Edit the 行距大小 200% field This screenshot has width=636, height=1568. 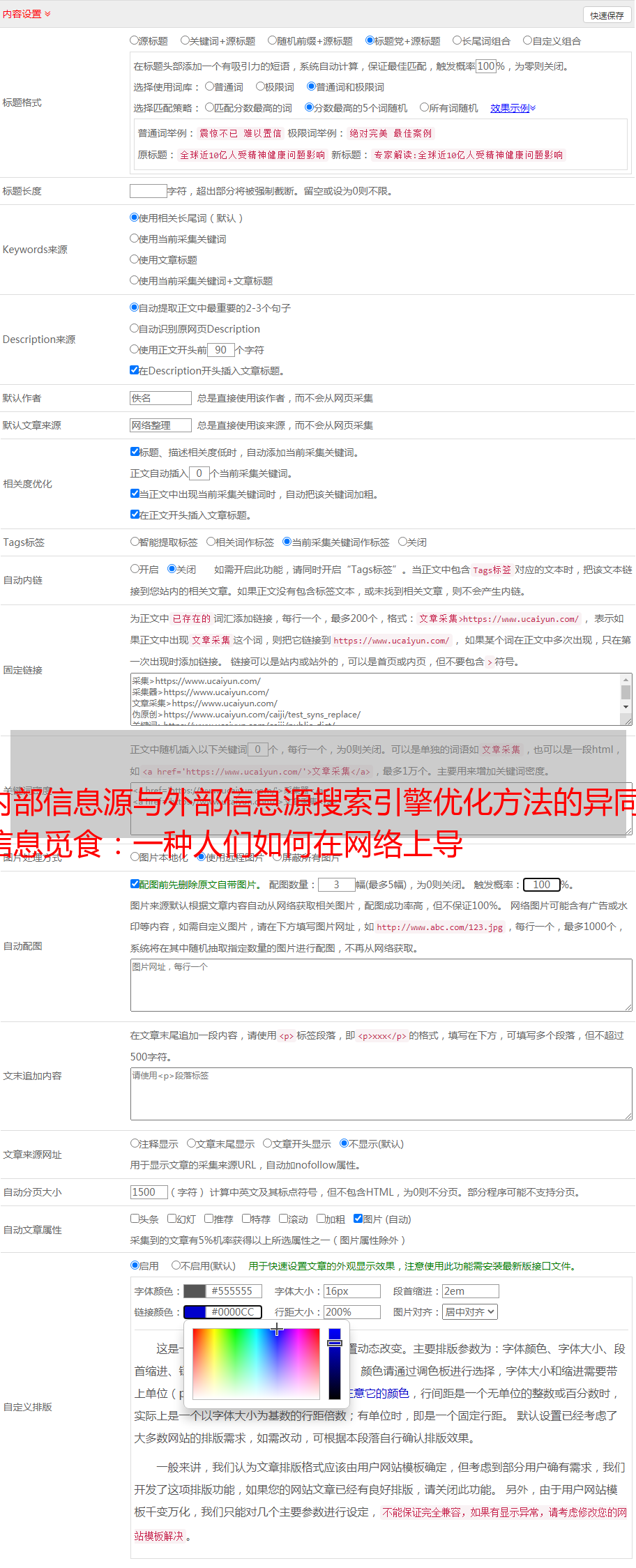click(352, 1312)
